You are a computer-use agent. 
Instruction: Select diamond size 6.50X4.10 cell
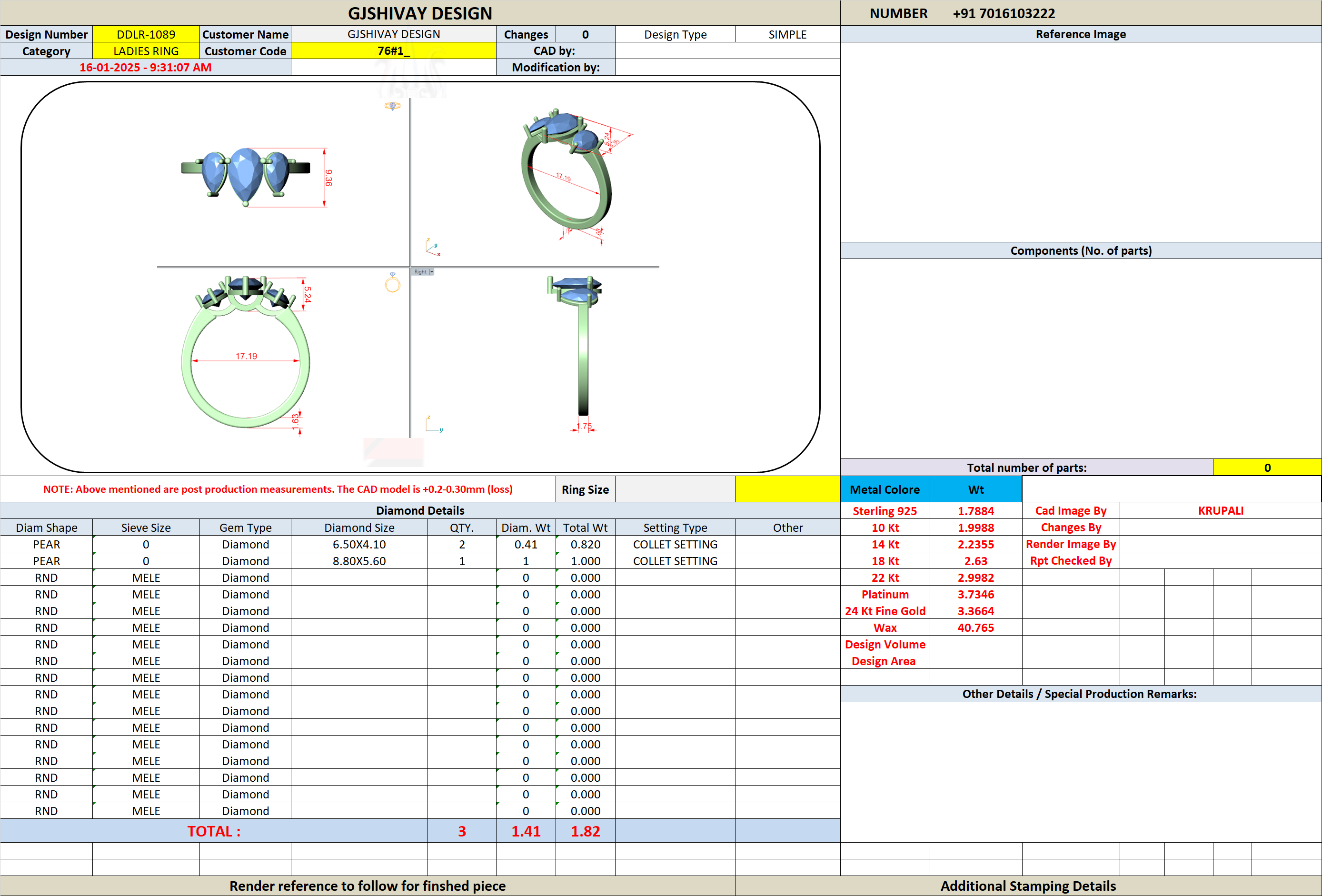(x=359, y=544)
